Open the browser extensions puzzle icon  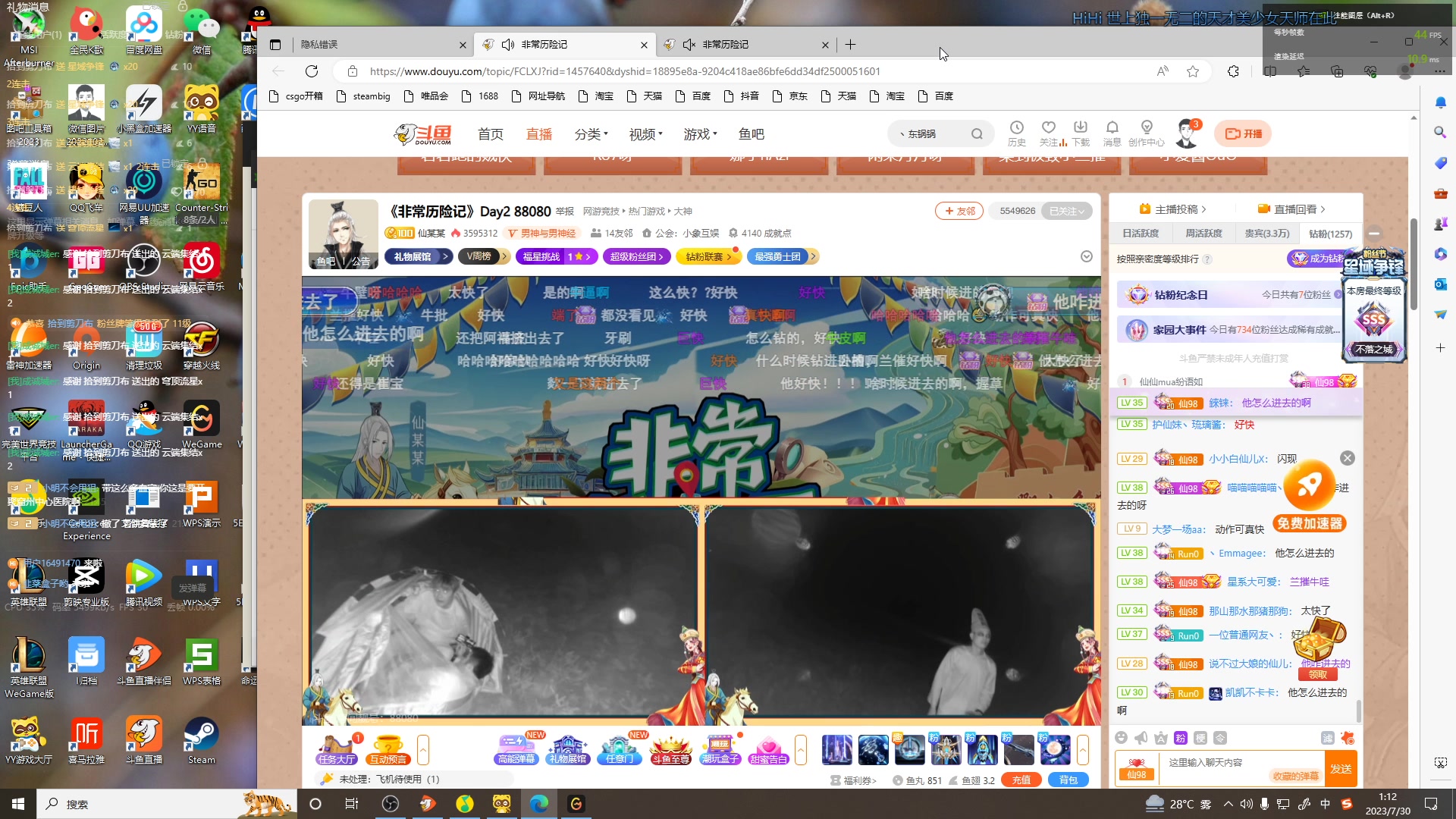click(x=1233, y=71)
